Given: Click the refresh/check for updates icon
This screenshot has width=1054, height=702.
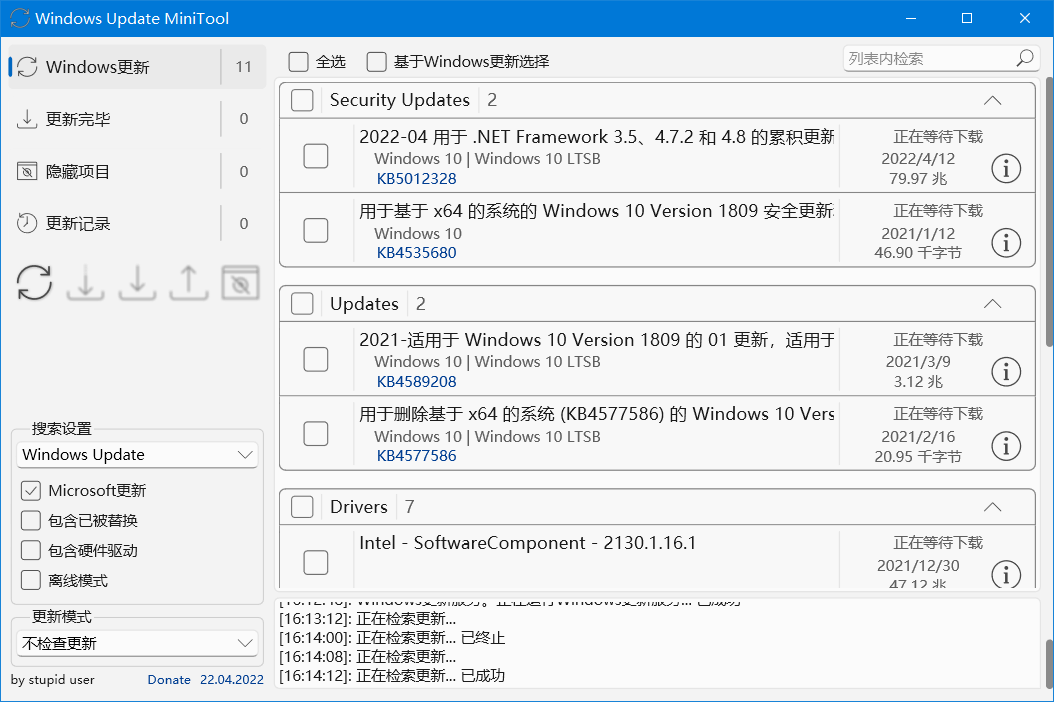Looking at the screenshot, I should click(34, 282).
